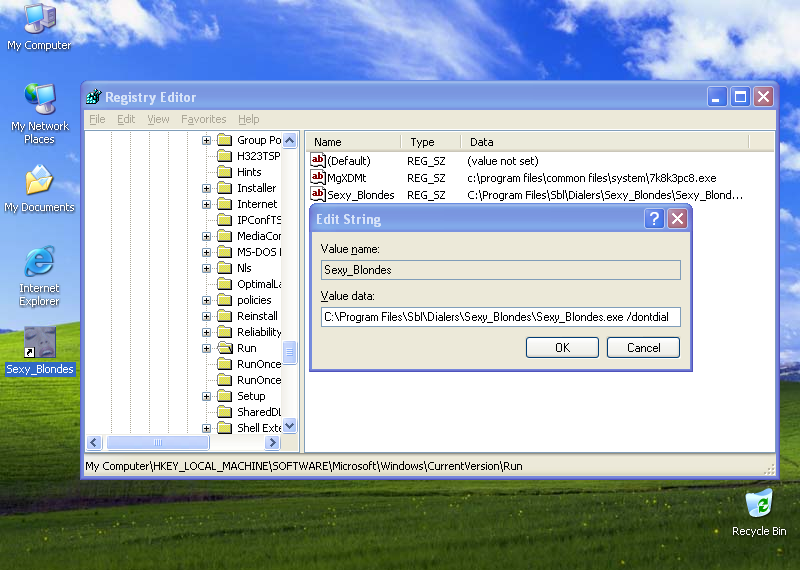Maximize the Registry Editor window
Viewport: 800px width, 570px height.
(740, 96)
